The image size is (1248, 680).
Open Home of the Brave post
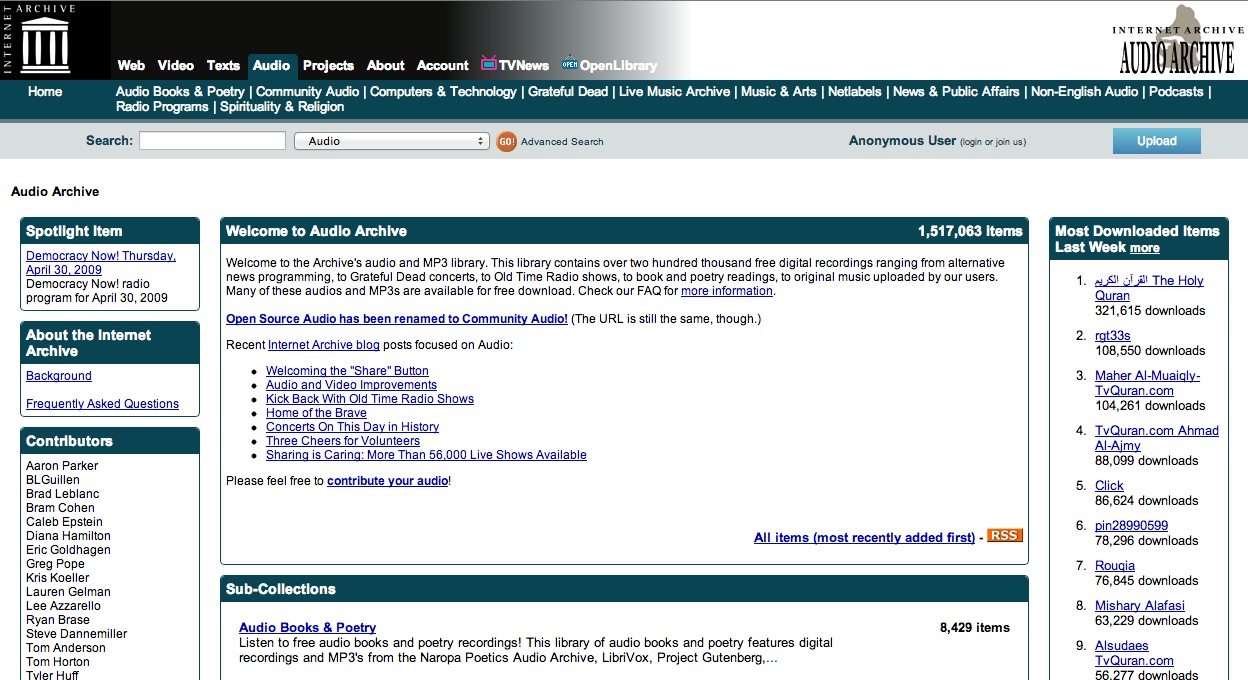click(x=316, y=413)
